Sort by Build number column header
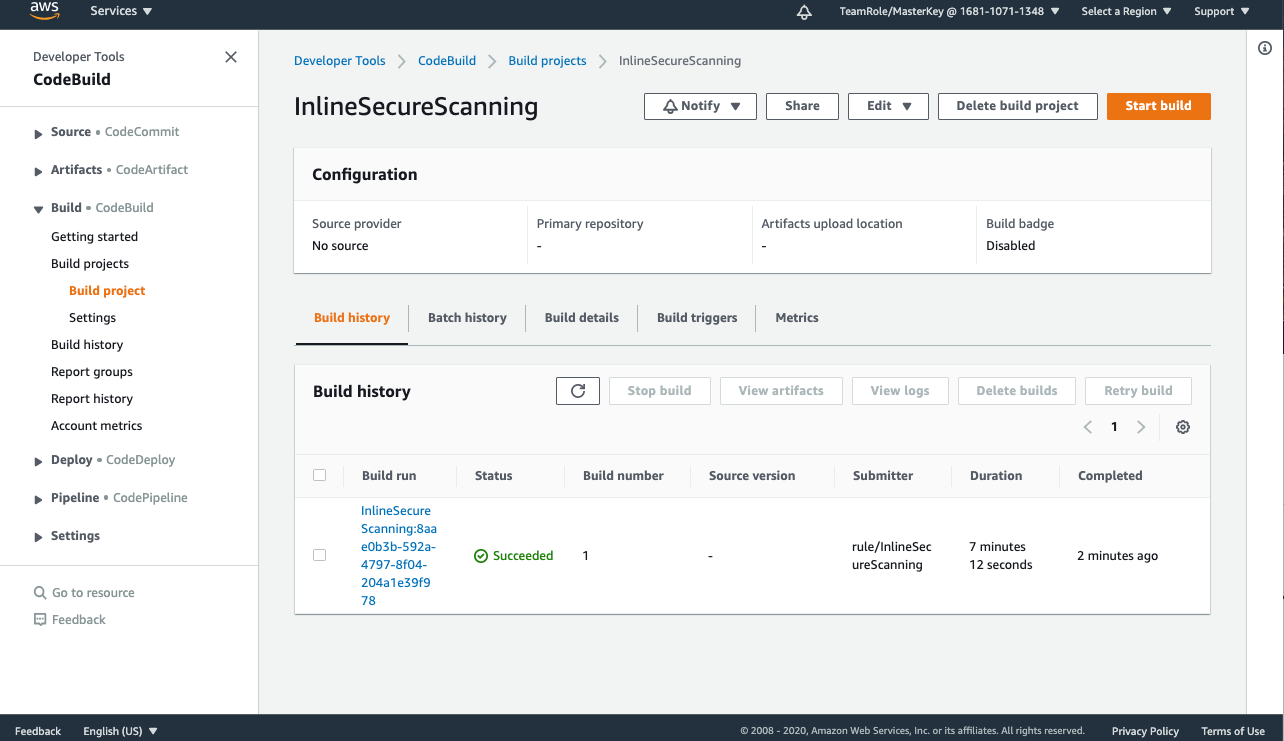This screenshot has width=1284, height=741. [623, 476]
